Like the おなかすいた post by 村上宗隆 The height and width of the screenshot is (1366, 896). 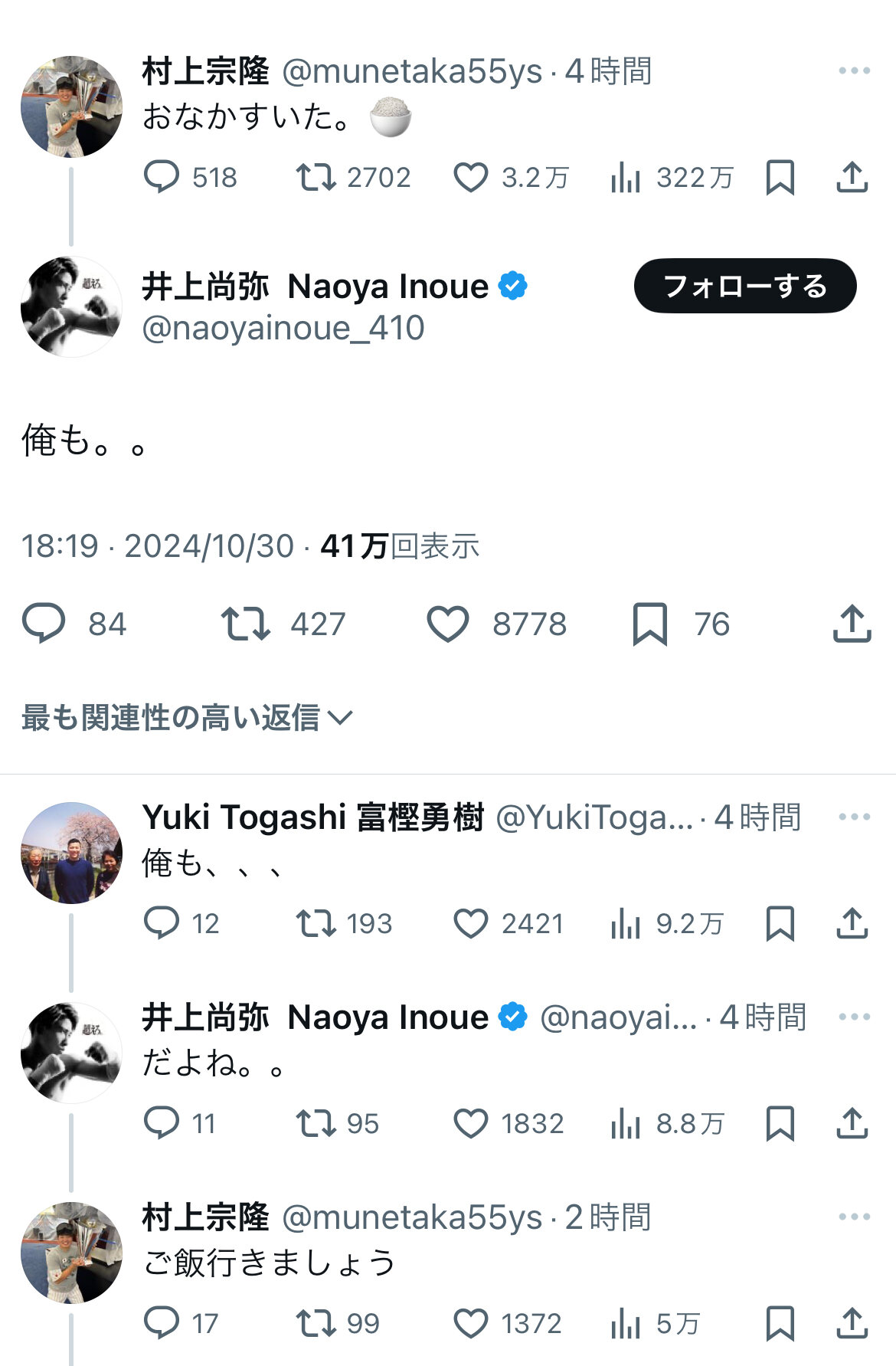point(470,177)
